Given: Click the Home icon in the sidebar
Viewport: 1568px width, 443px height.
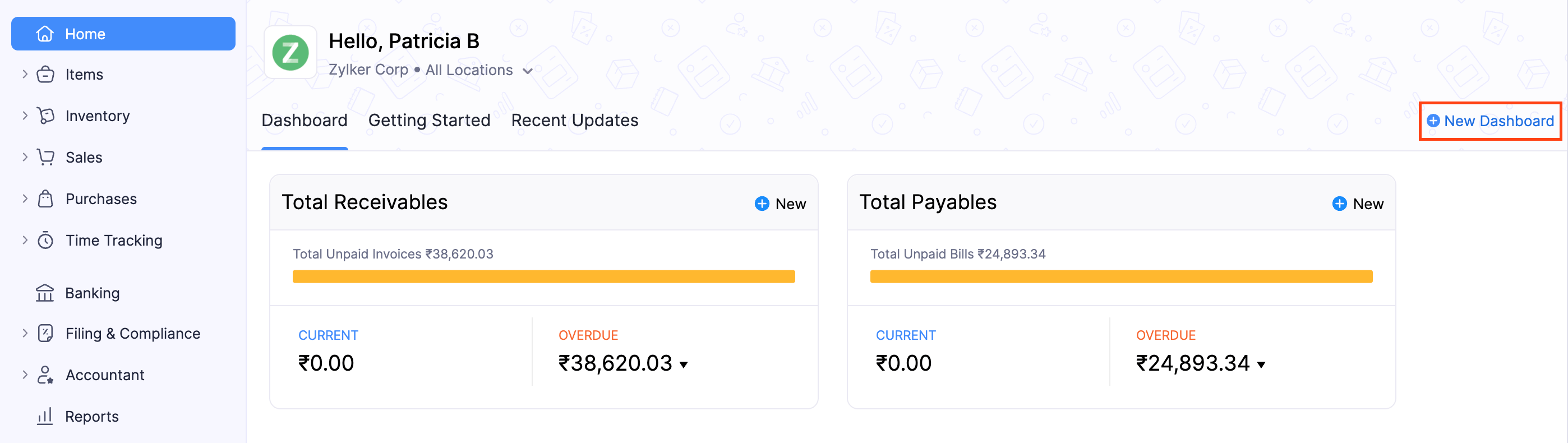Looking at the screenshot, I should click(x=45, y=34).
